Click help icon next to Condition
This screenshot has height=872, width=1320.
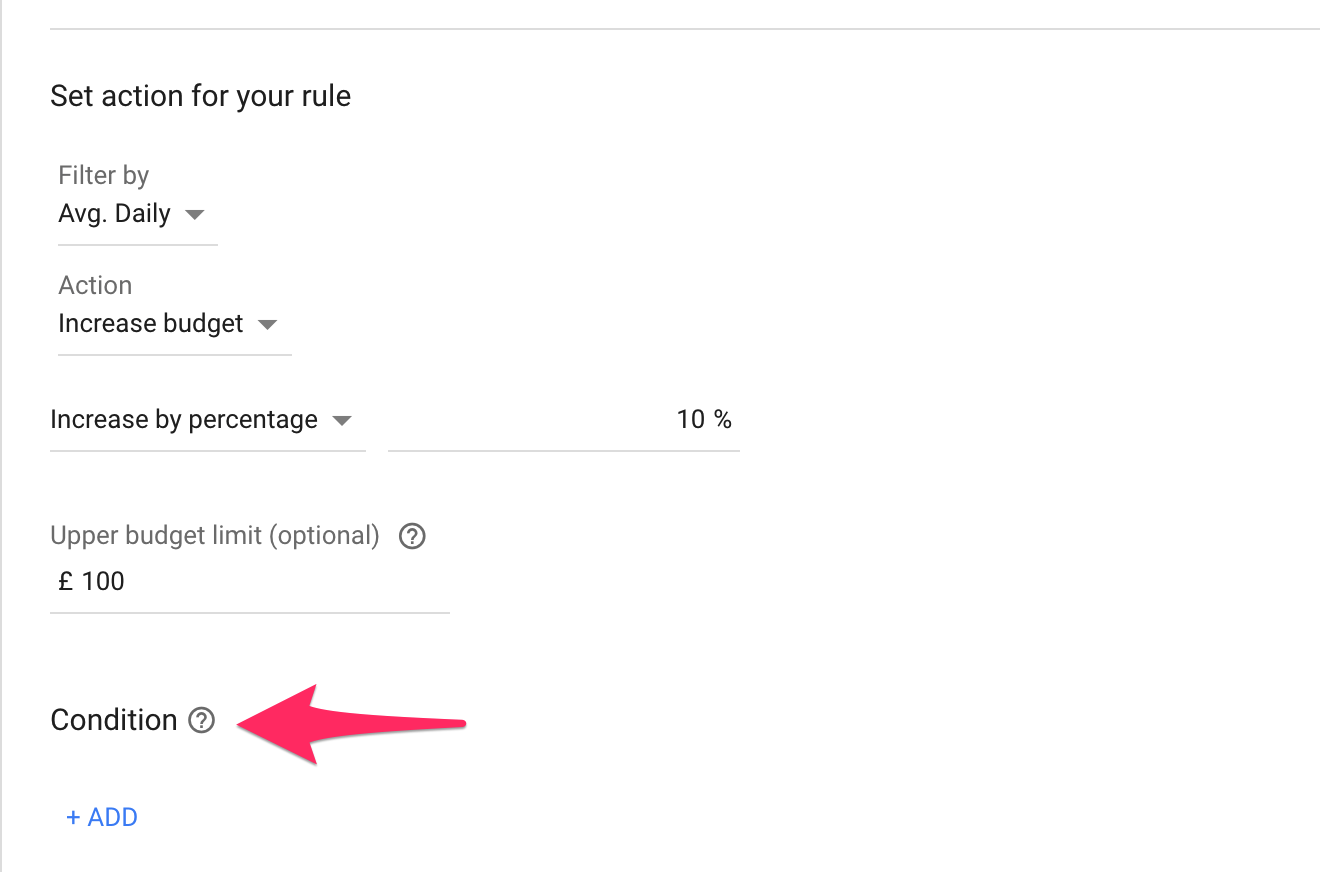202,720
